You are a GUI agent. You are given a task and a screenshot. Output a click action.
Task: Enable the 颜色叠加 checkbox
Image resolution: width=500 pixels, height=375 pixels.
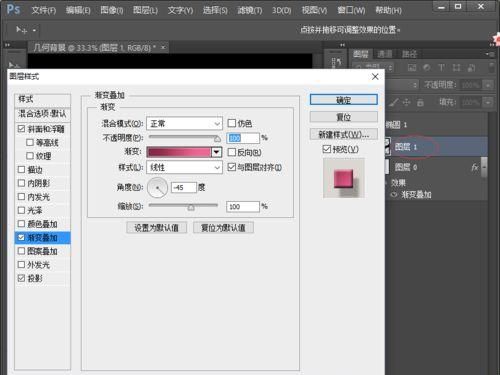click(21, 224)
